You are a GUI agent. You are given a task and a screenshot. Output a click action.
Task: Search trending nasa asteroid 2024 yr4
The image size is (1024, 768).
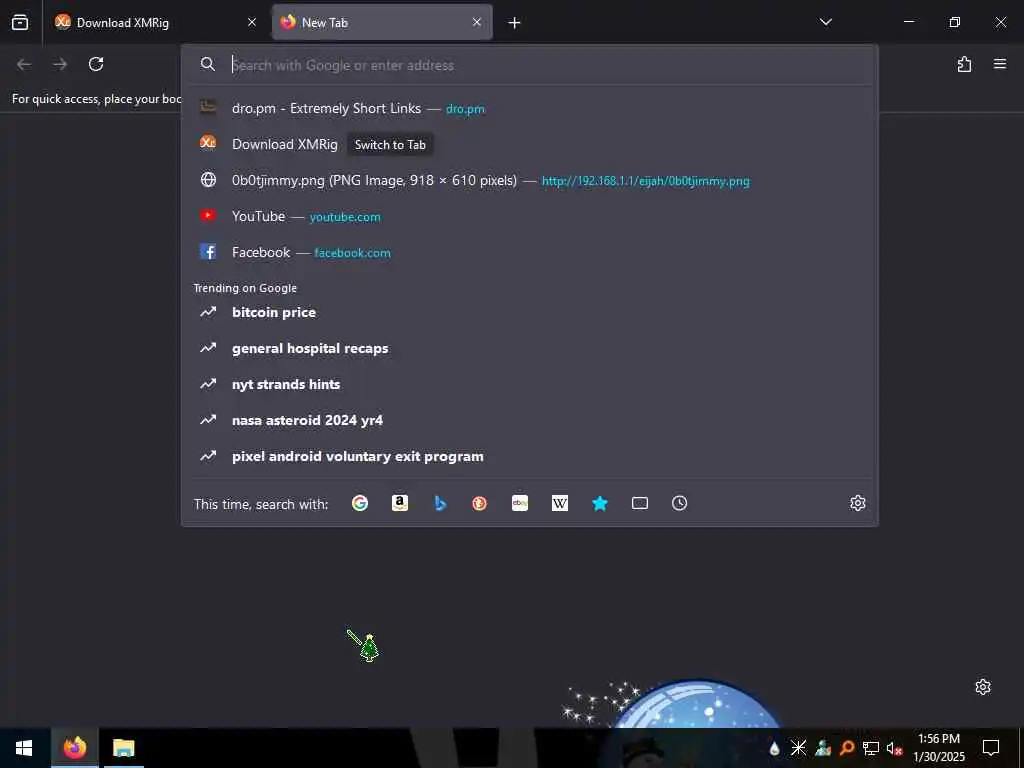(530, 420)
